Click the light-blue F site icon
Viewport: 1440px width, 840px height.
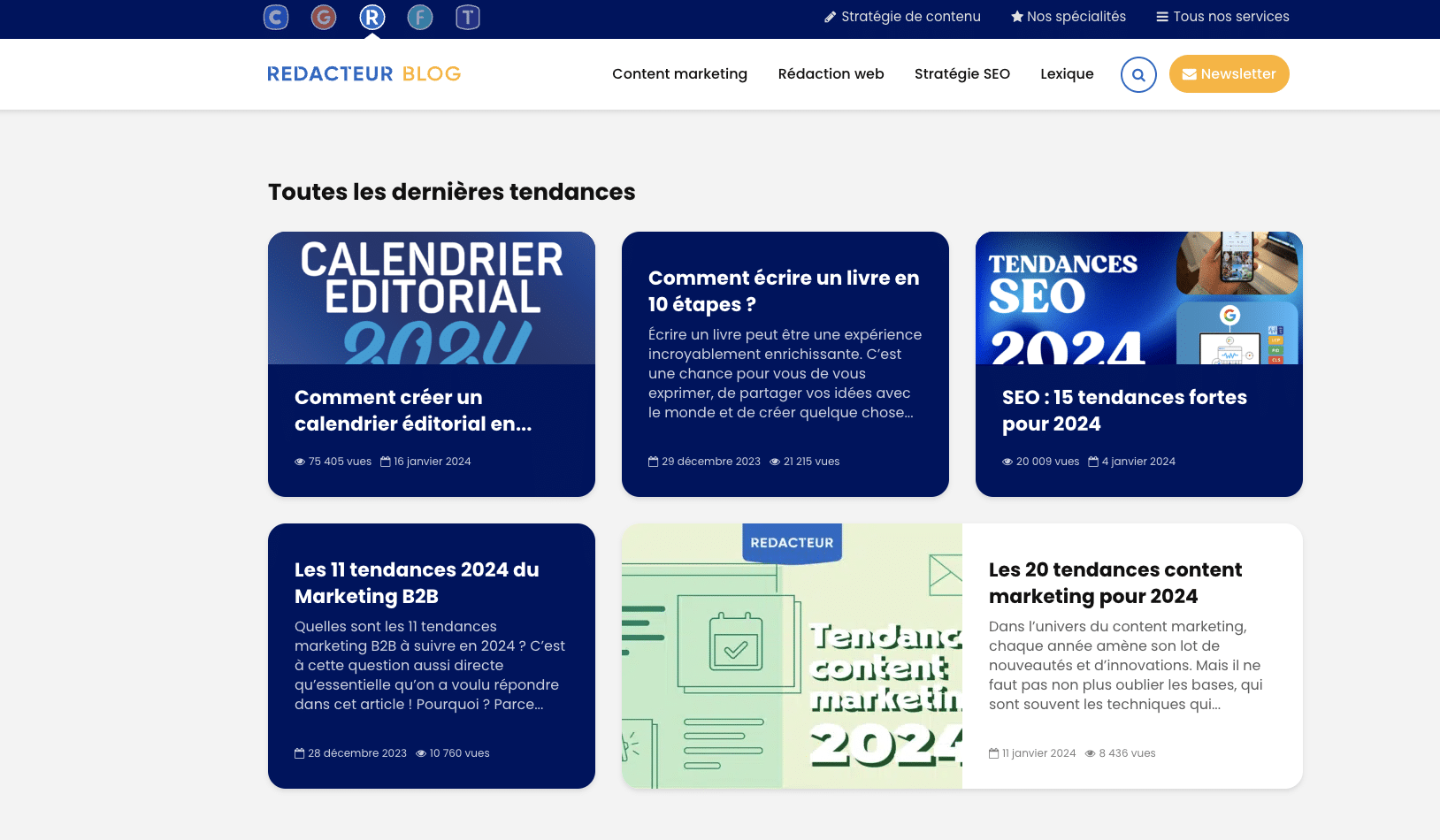pos(420,17)
